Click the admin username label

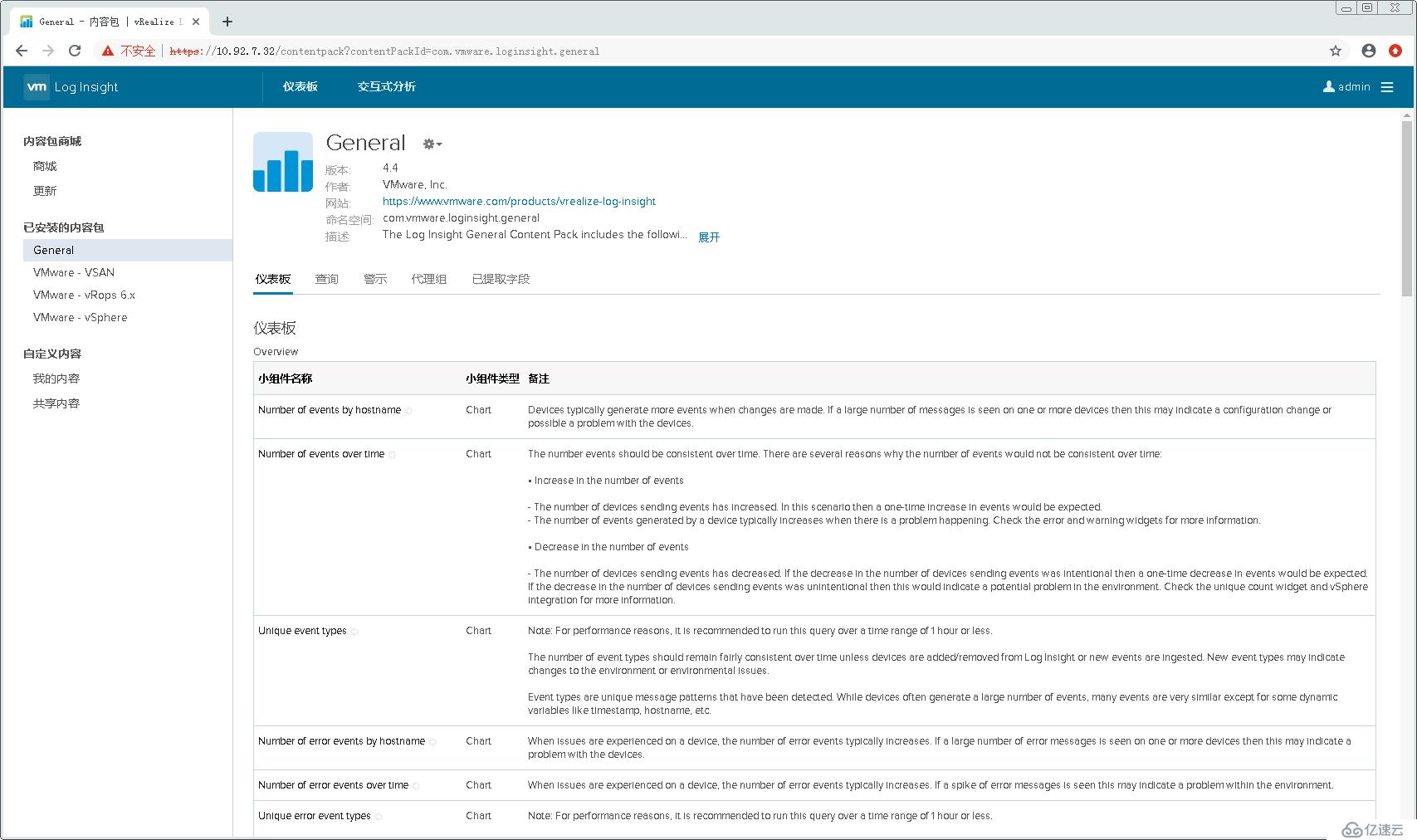(1354, 86)
